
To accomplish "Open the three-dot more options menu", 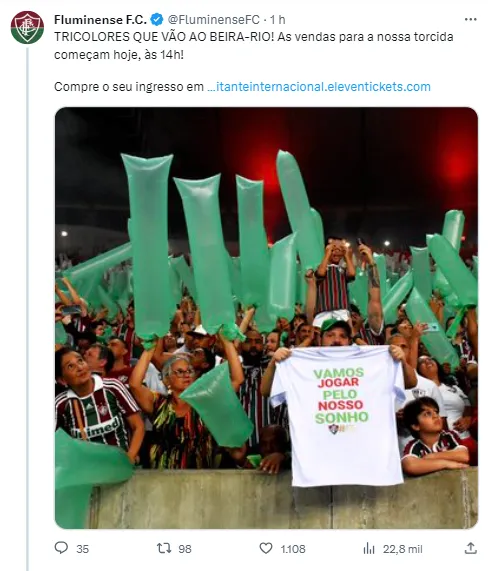I will [471, 19].
